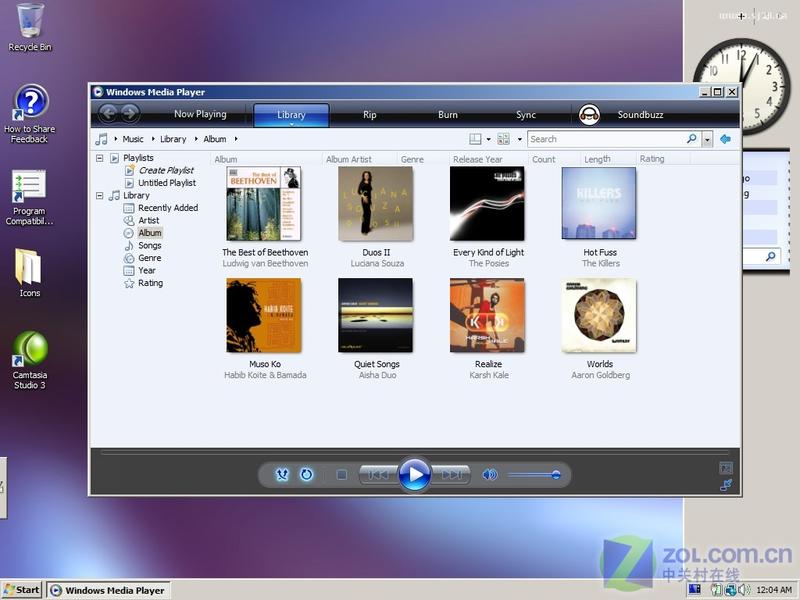Skip to next track
The height and width of the screenshot is (600, 800).
[451, 475]
